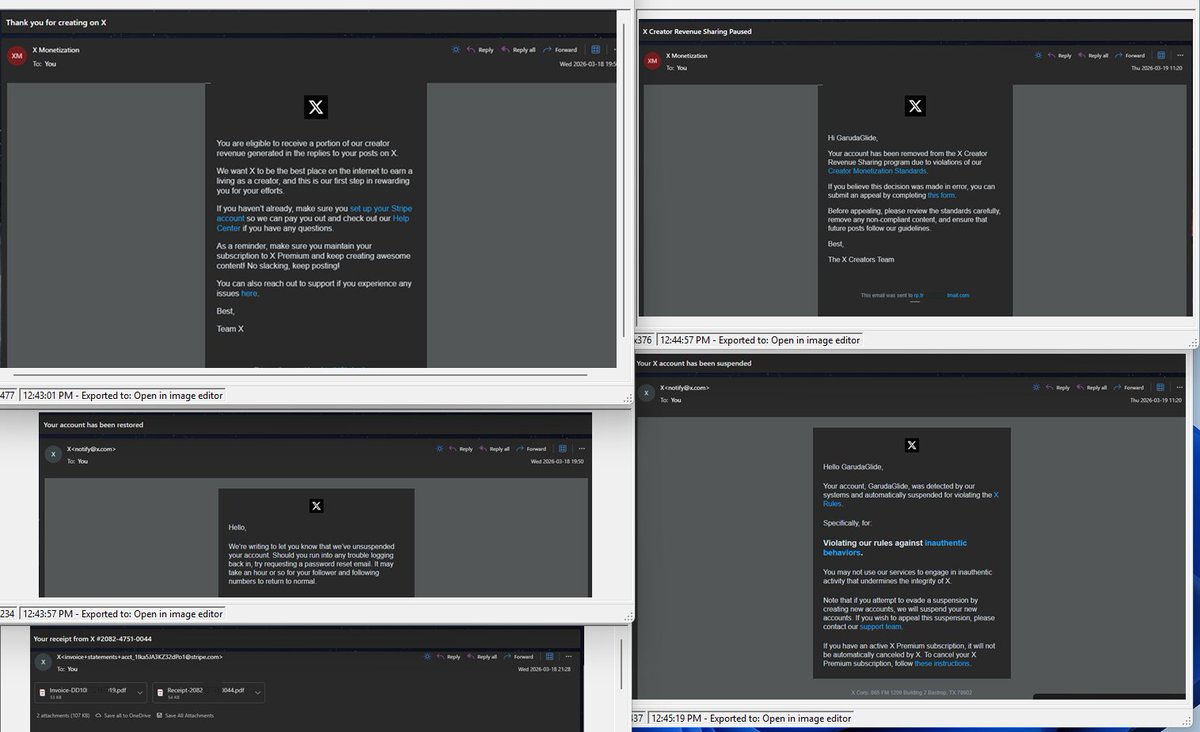Open the 'inauthentic behaviors' link

[x=895, y=547]
